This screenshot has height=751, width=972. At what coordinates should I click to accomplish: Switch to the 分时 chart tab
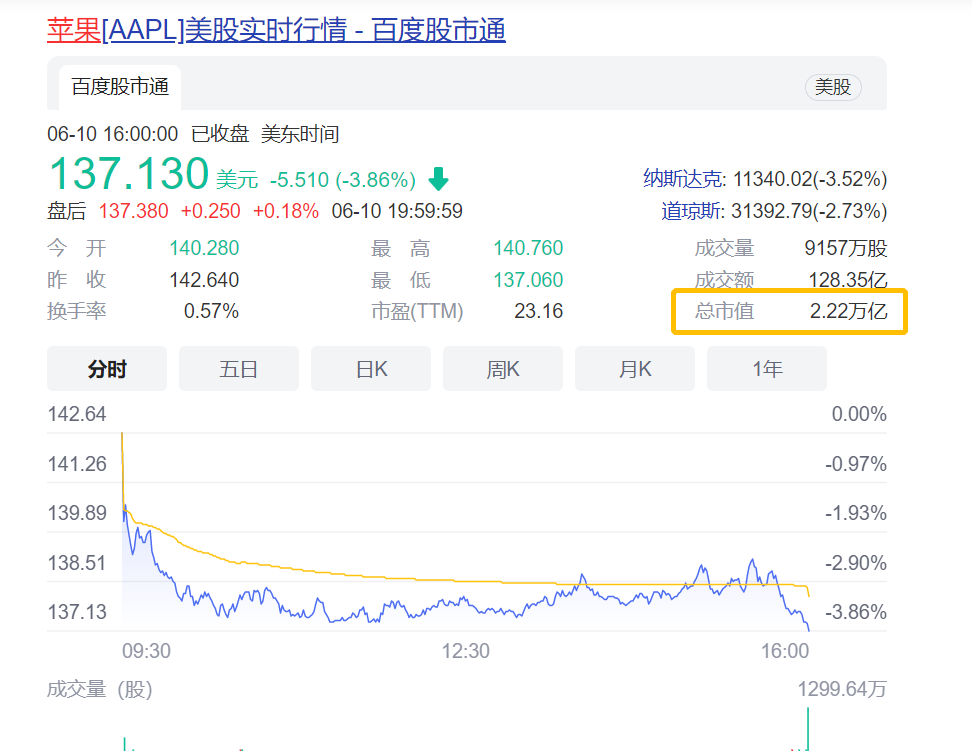point(107,369)
